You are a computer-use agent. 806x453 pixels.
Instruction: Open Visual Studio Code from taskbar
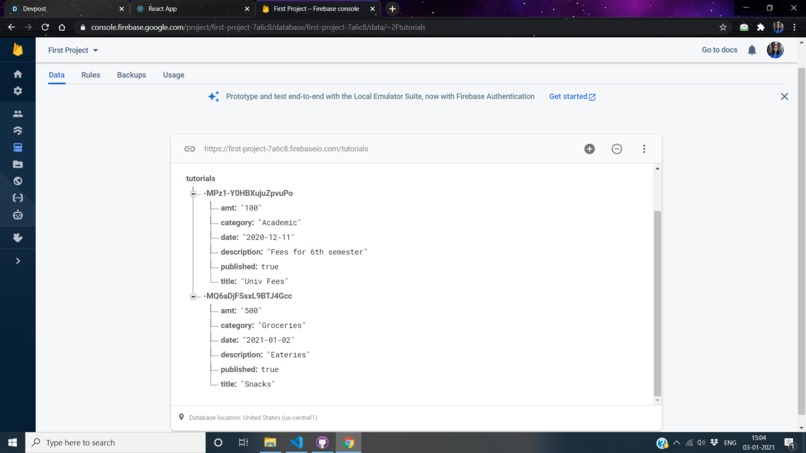296,443
